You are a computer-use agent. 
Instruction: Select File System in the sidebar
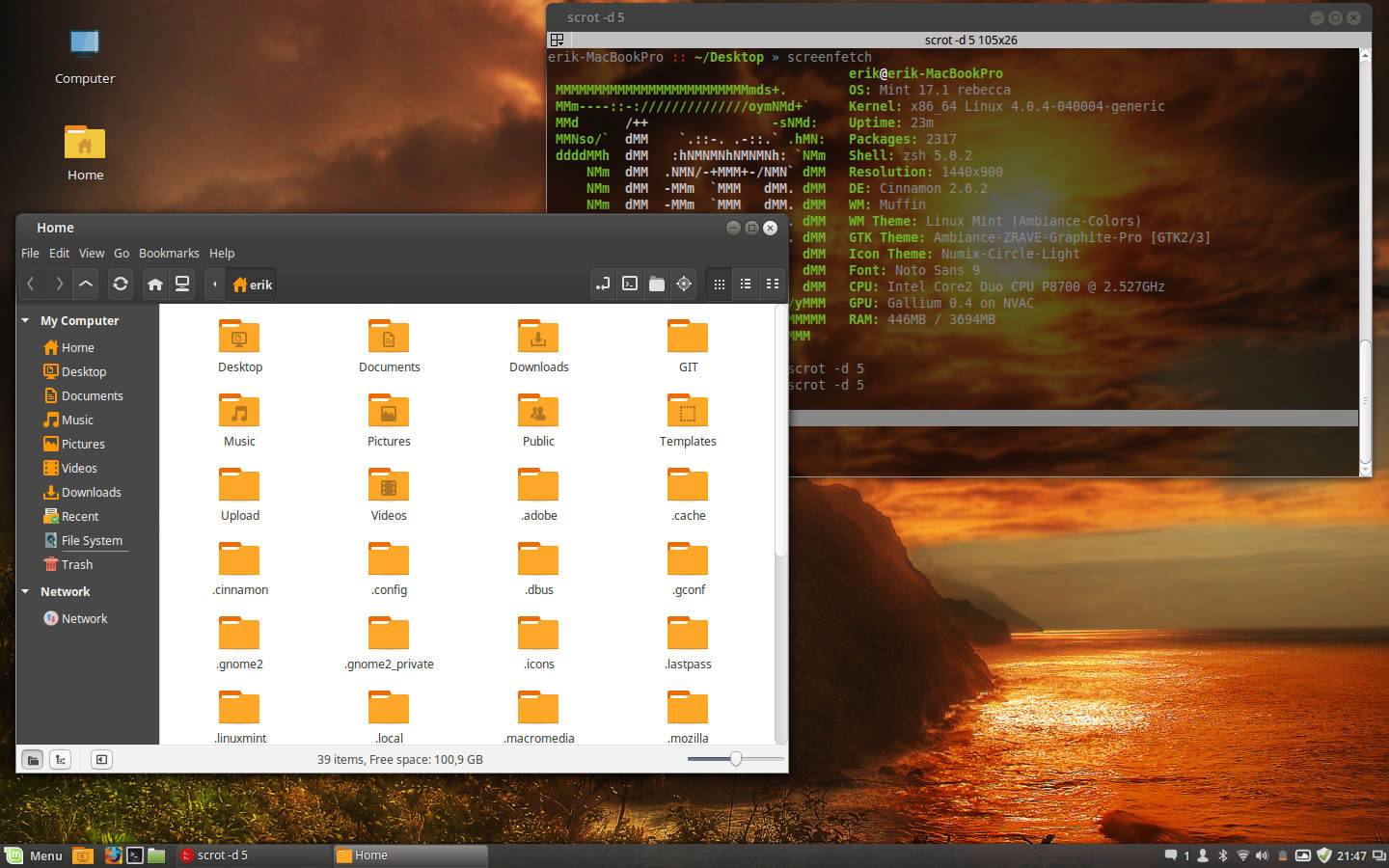tap(92, 540)
